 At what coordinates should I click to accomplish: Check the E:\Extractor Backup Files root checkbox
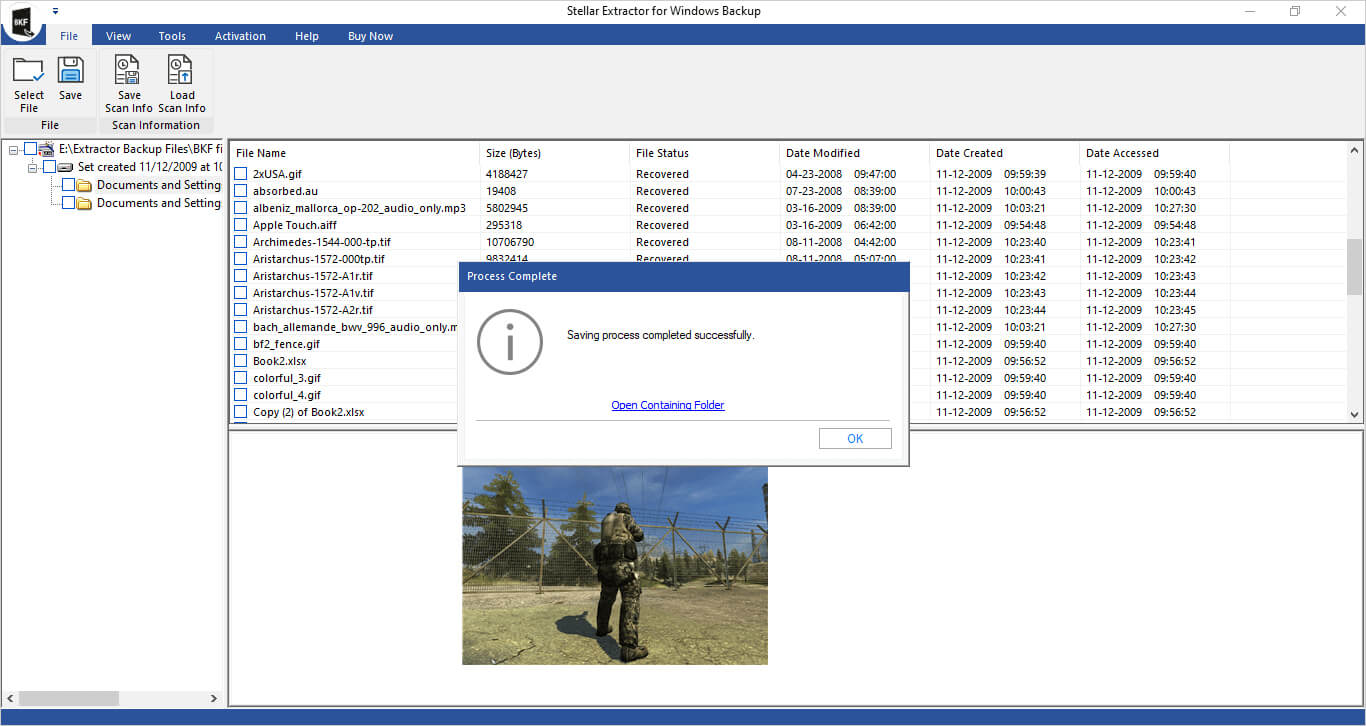[x=31, y=149]
